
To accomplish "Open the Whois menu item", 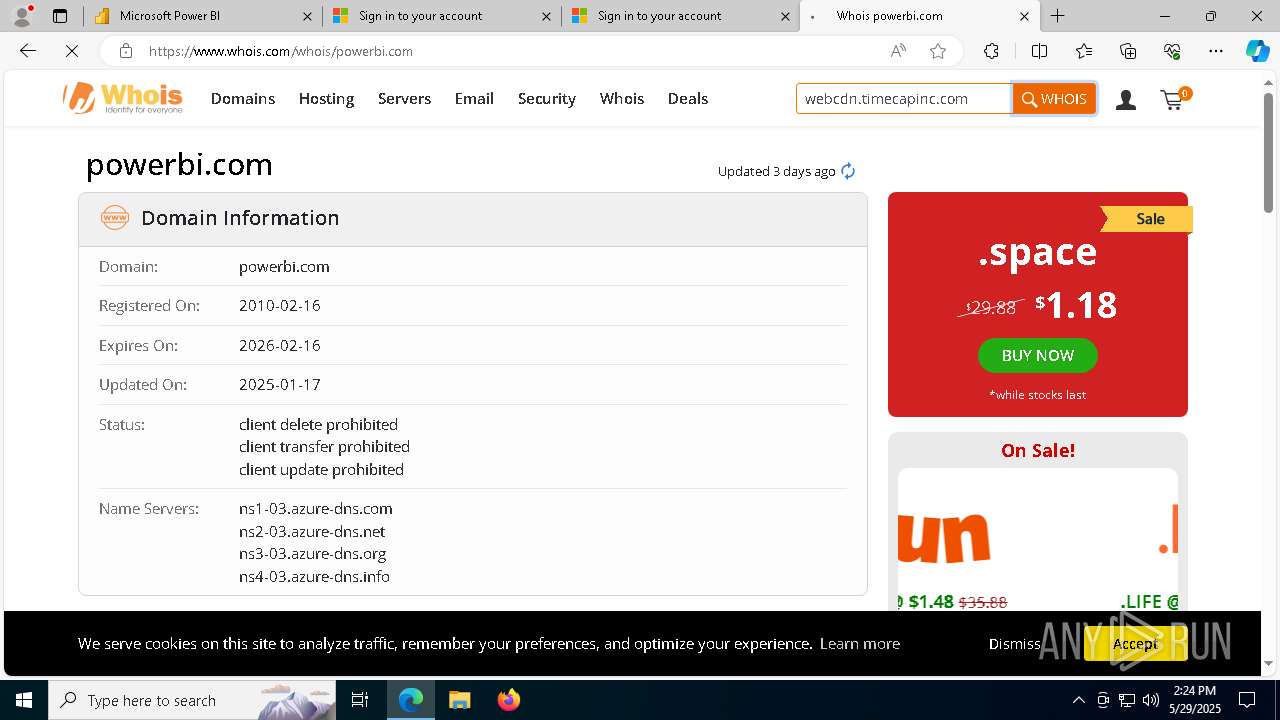I will (622, 98).
